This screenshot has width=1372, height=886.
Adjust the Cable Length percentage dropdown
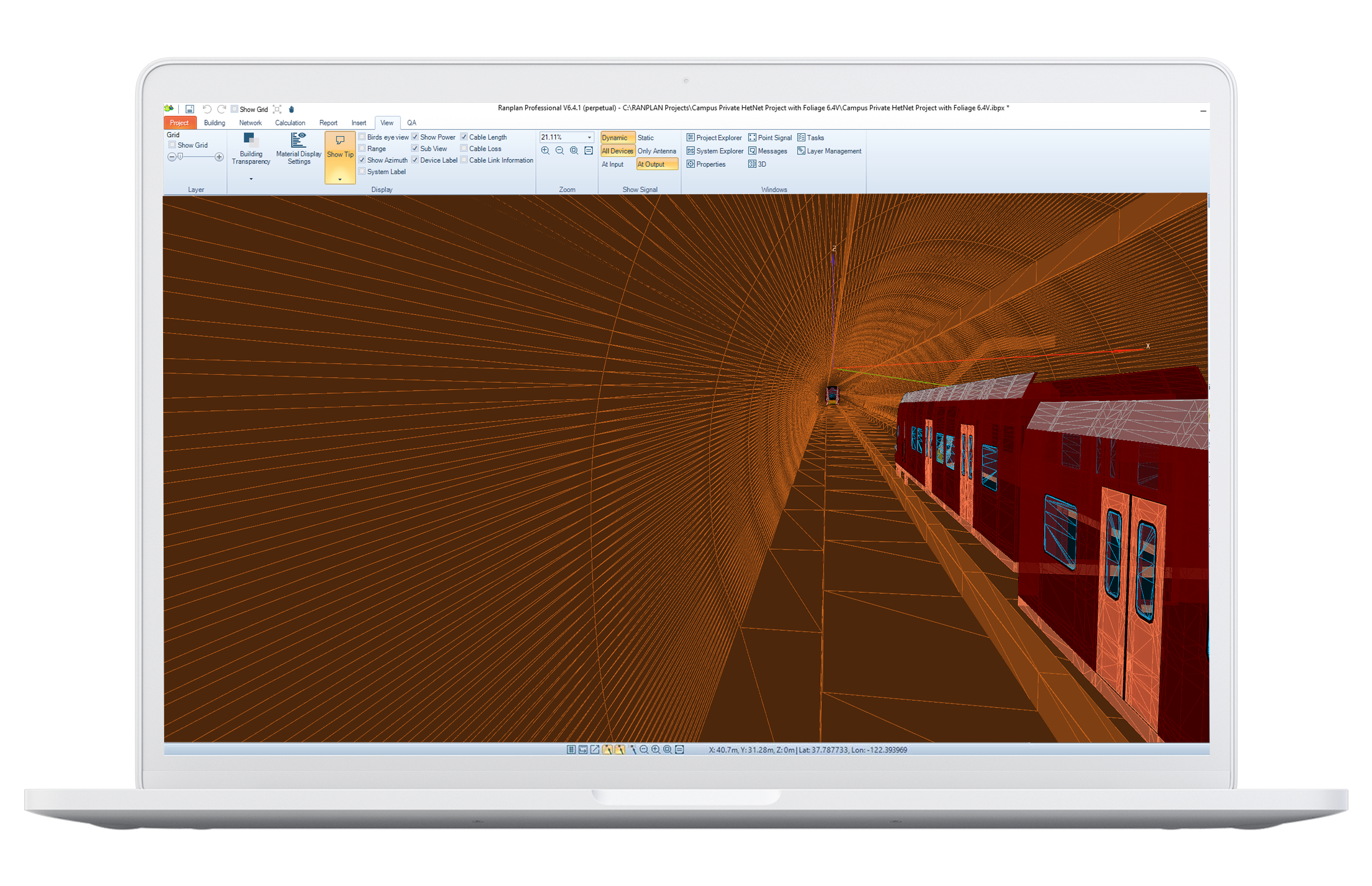click(x=590, y=138)
